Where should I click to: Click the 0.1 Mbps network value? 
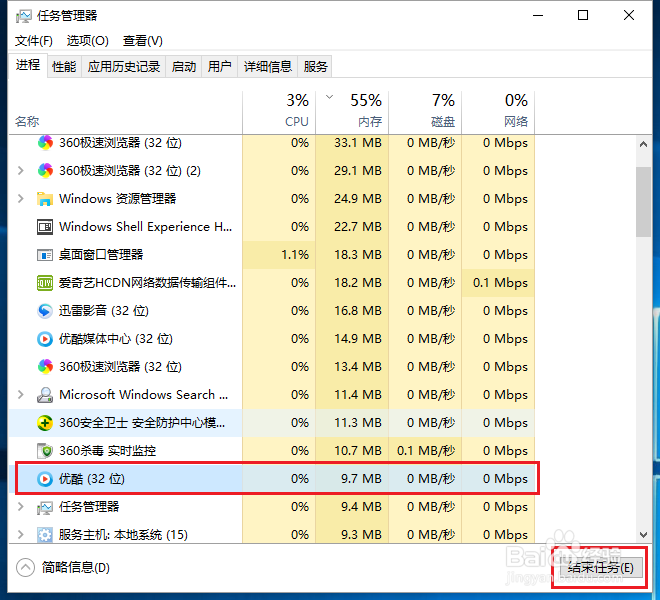(x=500, y=283)
